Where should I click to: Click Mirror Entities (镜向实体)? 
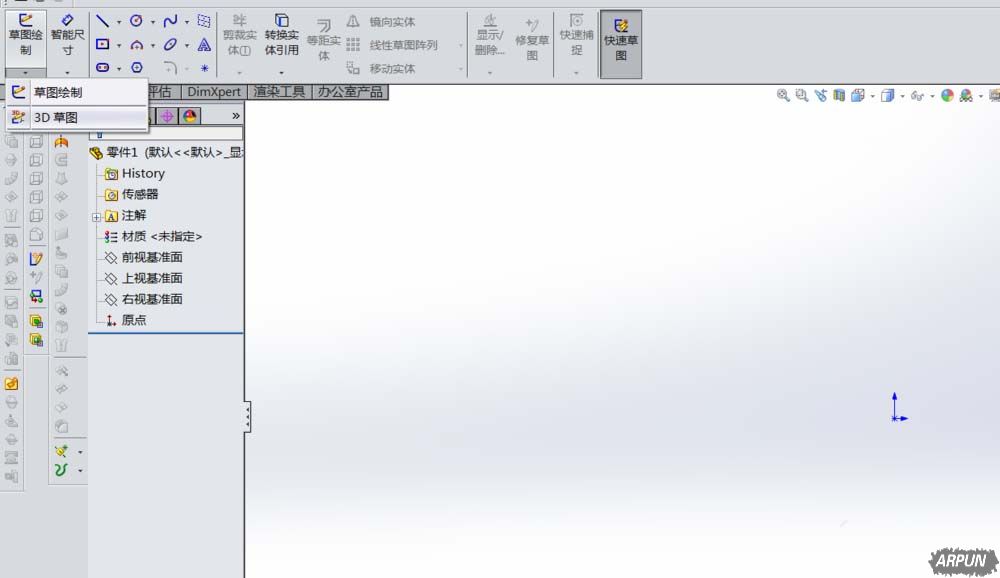[x=381, y=22]
